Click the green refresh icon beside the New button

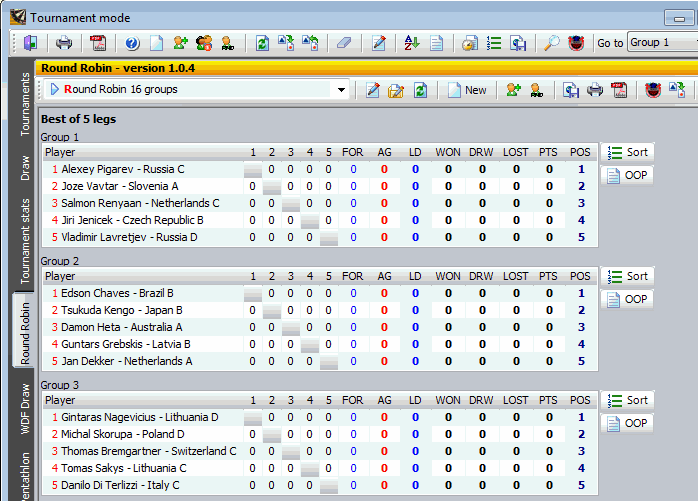[421, 90]
